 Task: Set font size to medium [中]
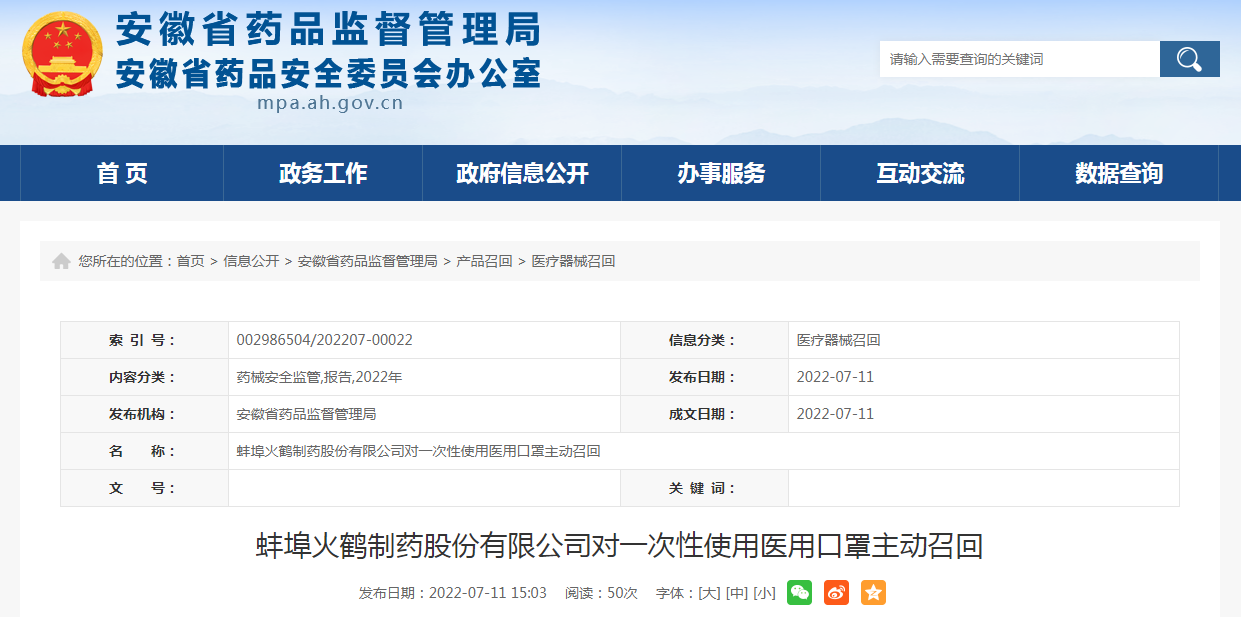pos(737,593)
